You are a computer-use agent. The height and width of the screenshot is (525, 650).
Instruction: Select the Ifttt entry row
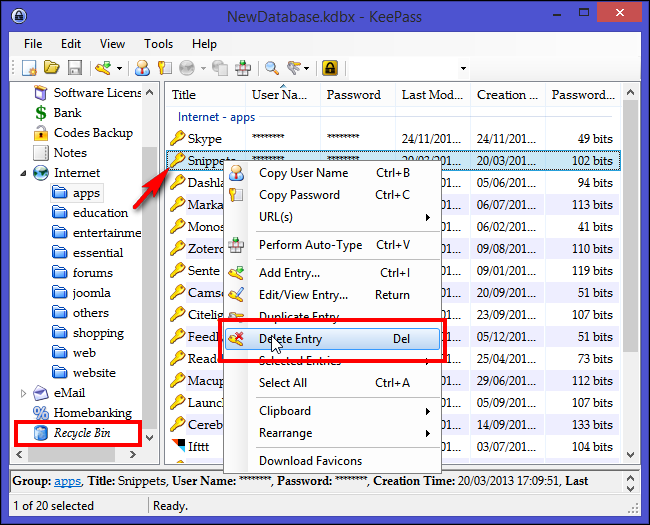pos(393,447)
